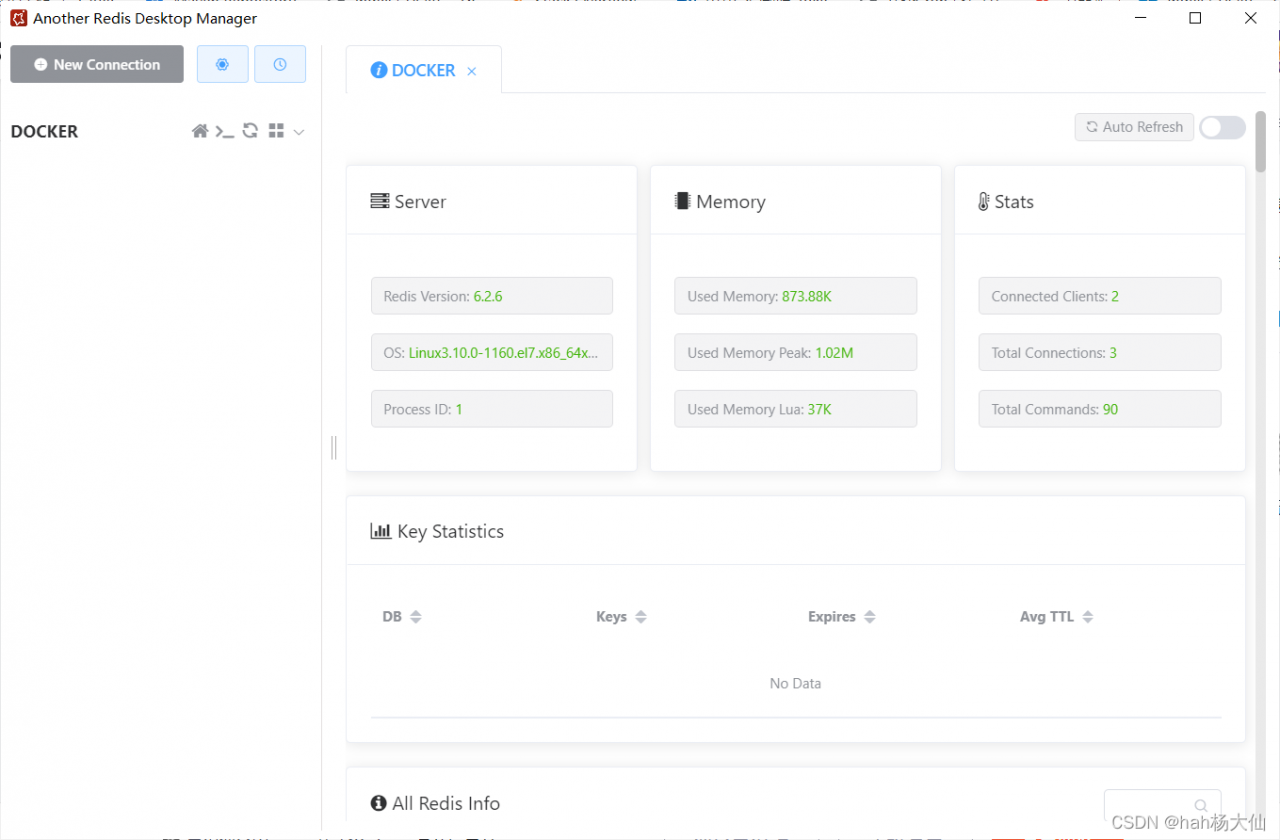Image resolution: width=1280 pixels, height=840 pixels.
Task: Click the All Redis Info search field
Action: [1162, 806]
